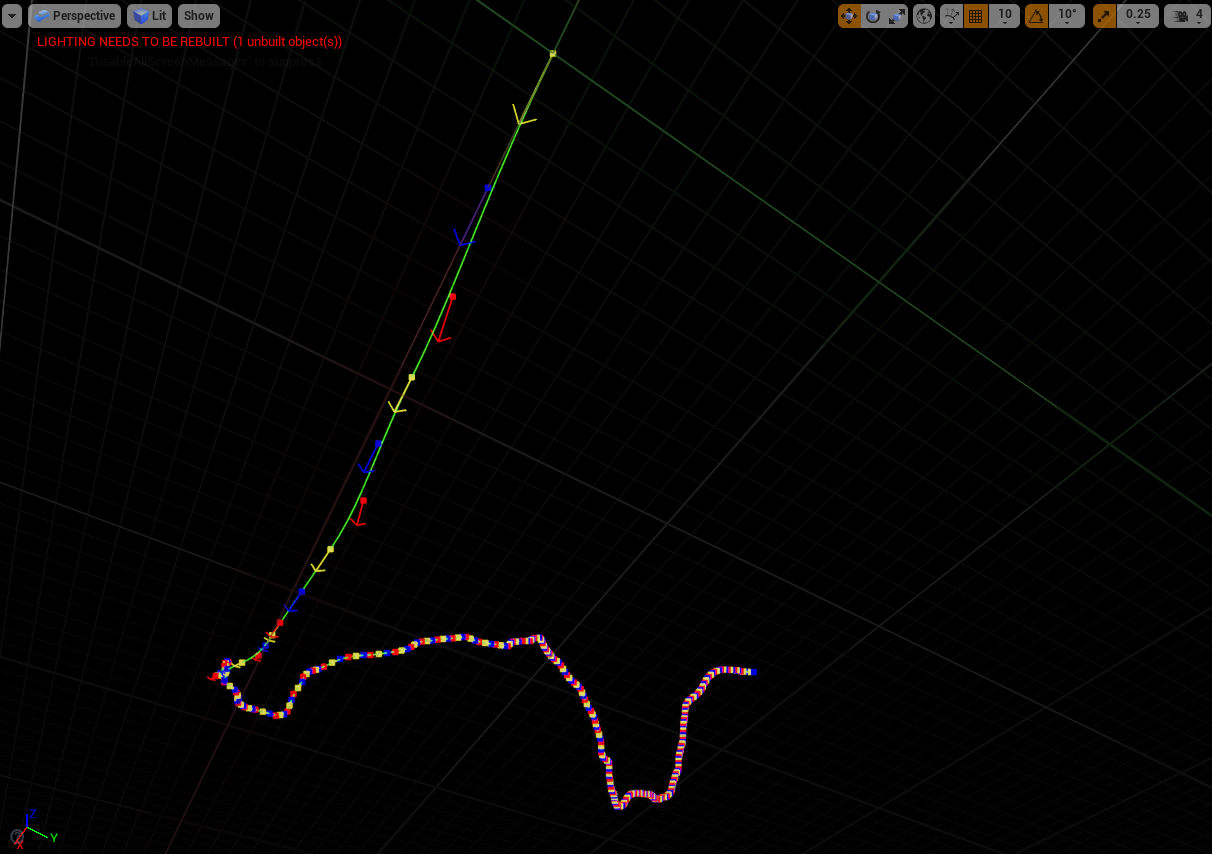
Task: Select the Translate (move) gizmo tool
Action: 849,16
